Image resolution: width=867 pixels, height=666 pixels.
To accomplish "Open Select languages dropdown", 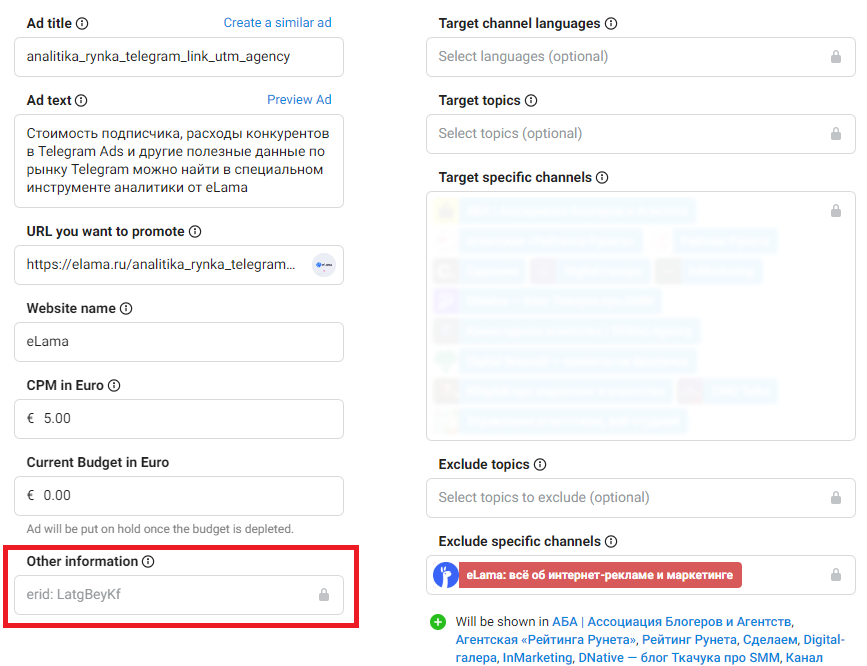I will [x=641, y=57].
